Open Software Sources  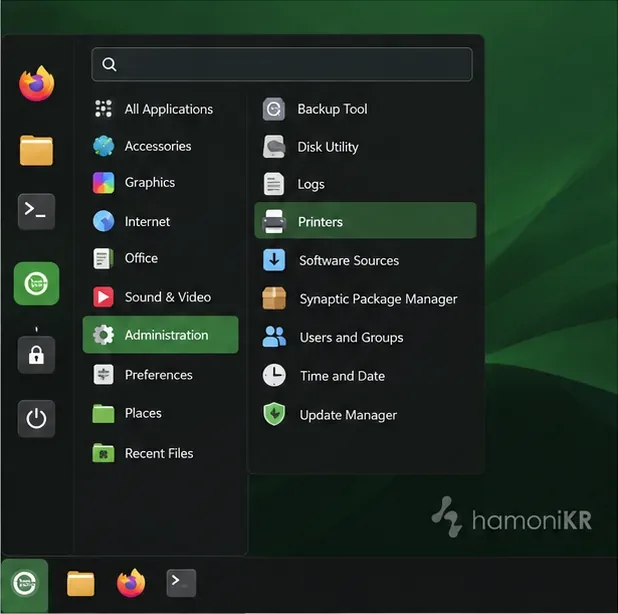click(365, 260)
